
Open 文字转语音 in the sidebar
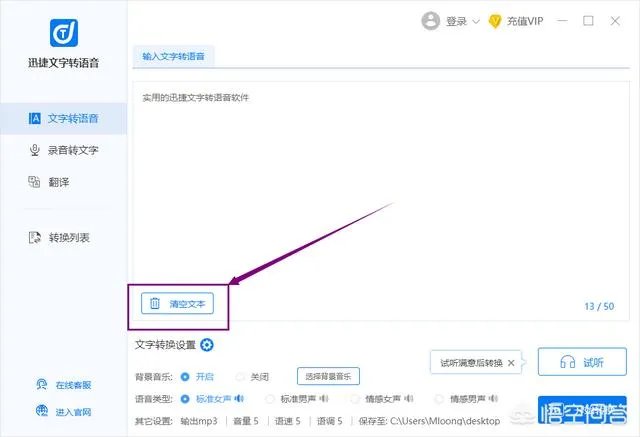click(64, 119)
